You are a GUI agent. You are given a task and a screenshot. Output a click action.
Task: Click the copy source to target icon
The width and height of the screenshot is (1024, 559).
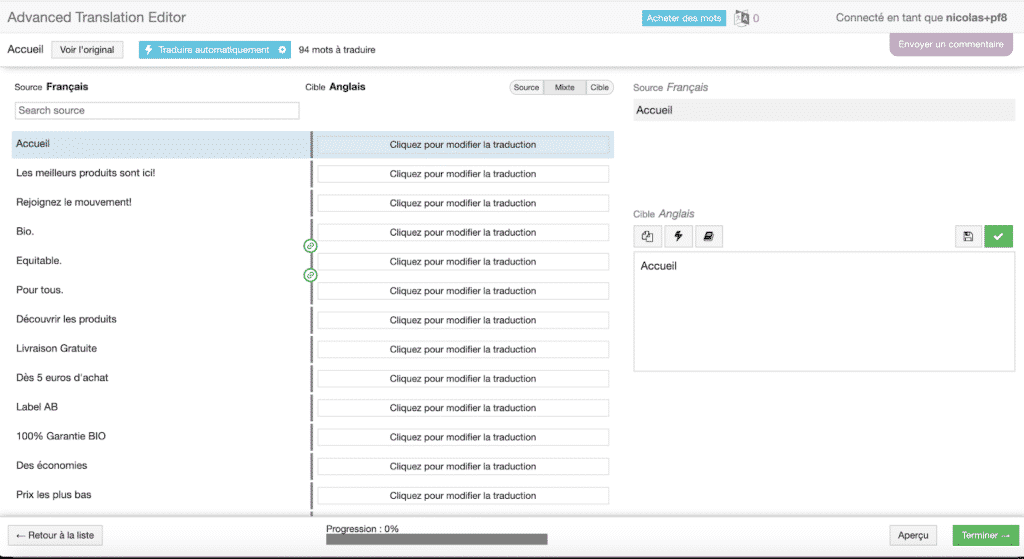coord(647,237)
